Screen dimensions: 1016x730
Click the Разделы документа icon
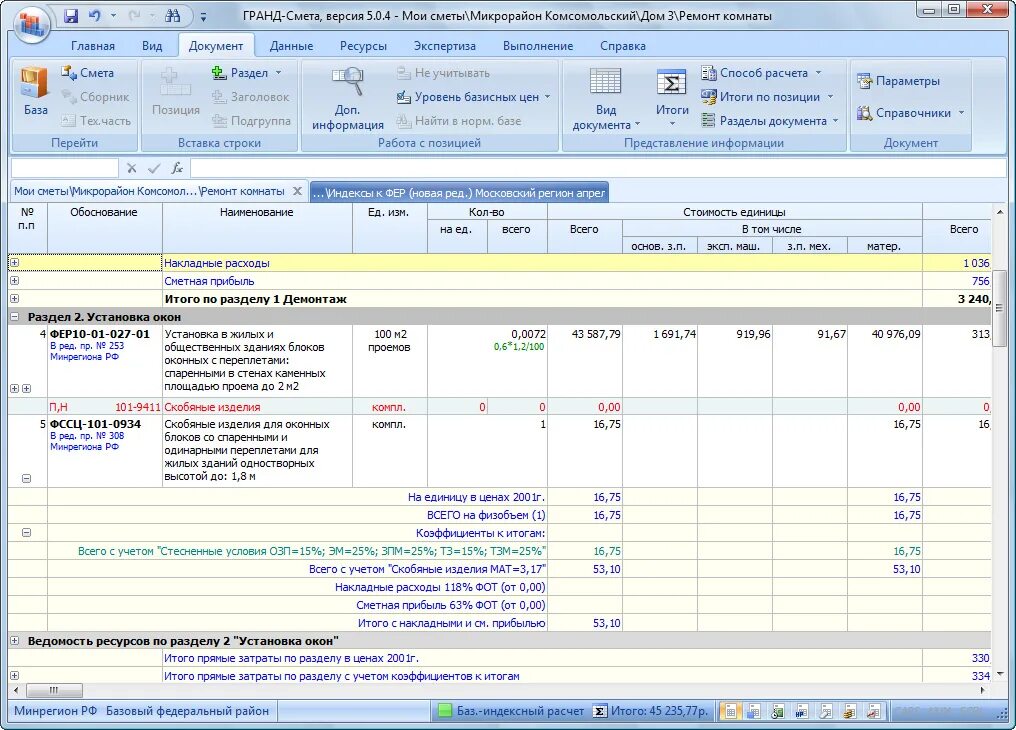pos(708,120)
